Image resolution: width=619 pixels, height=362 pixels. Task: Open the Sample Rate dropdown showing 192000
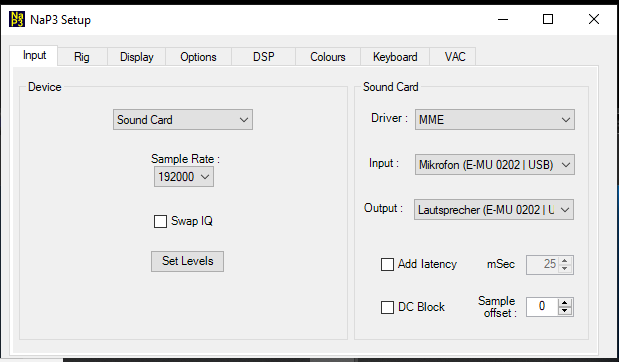point(184,176)
